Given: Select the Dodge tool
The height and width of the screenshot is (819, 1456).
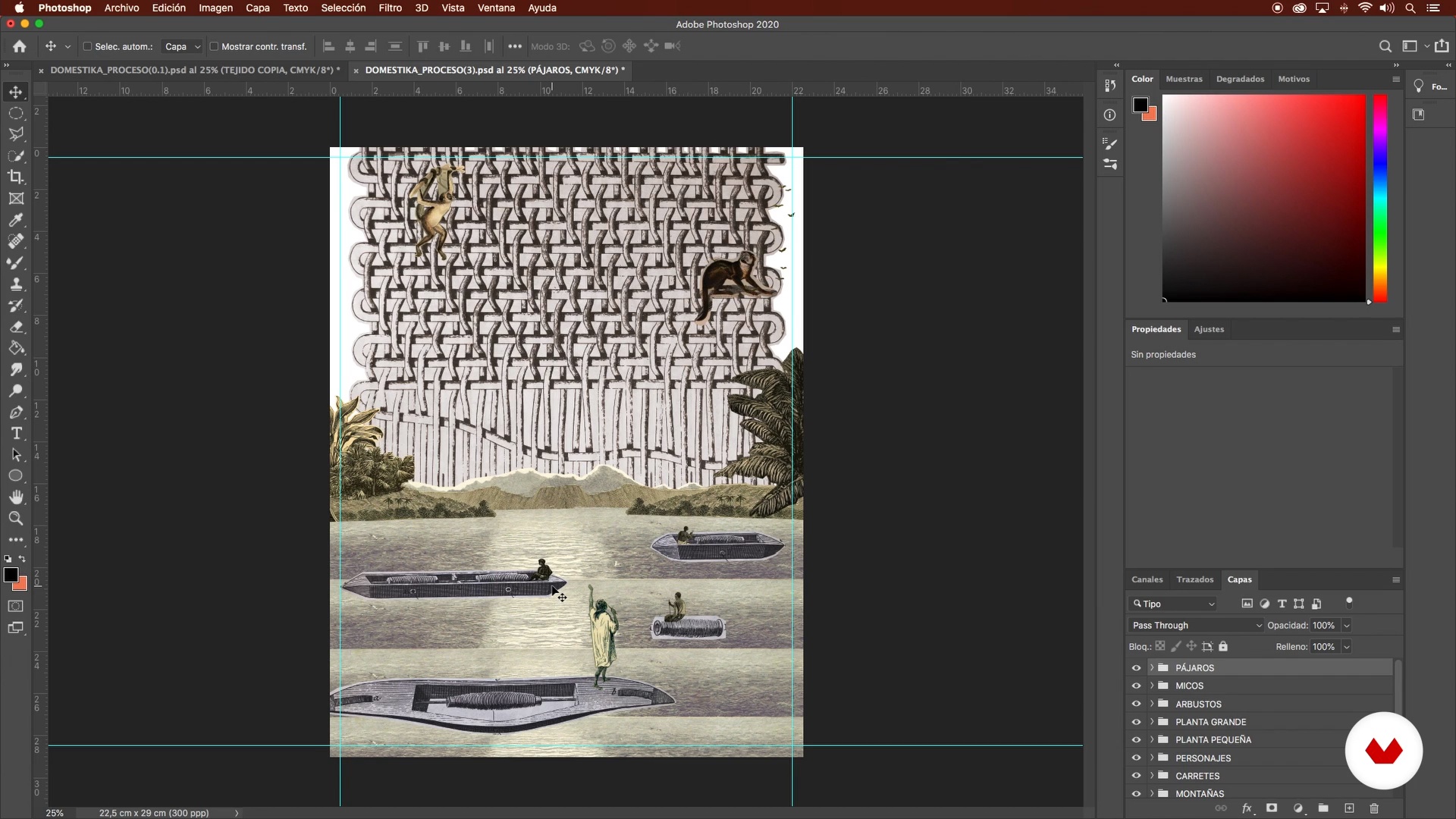Looking at the screenshot, I should [x=16, y=391].
